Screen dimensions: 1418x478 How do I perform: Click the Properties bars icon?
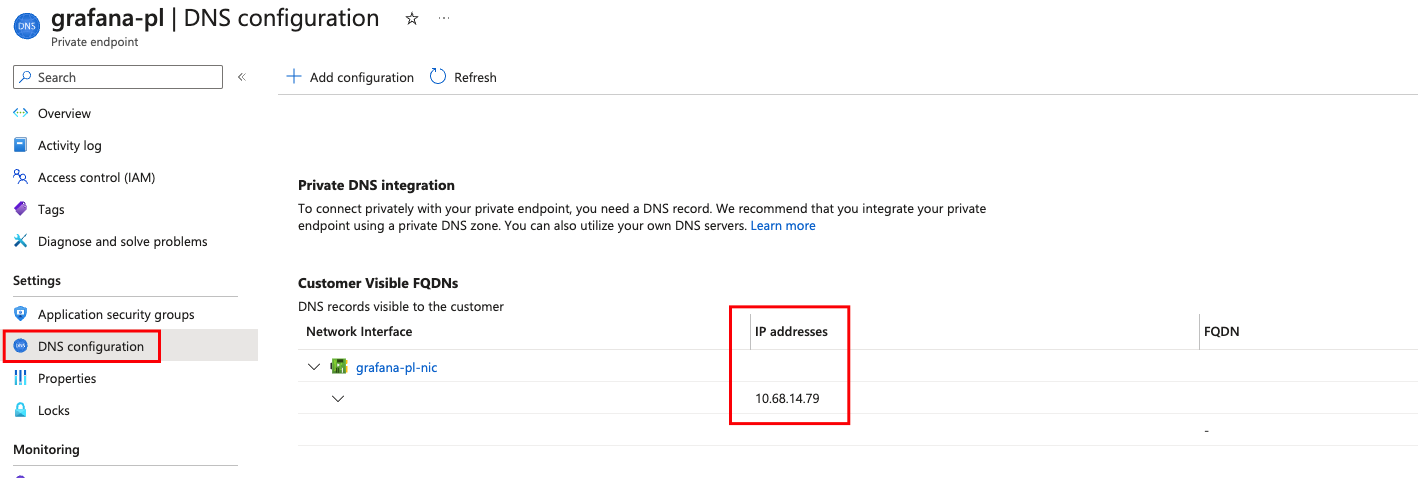tap(20, 378)
